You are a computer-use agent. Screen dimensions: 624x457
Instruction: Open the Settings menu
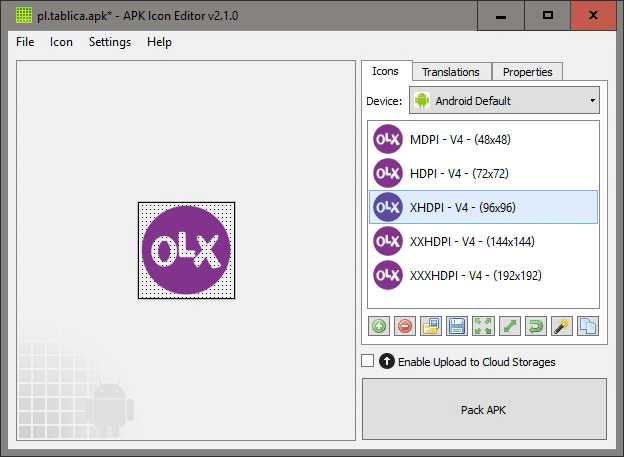click(110, 42)
